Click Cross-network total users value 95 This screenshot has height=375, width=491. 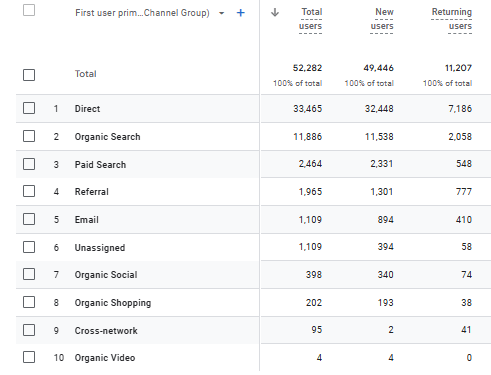pos(317,330)
